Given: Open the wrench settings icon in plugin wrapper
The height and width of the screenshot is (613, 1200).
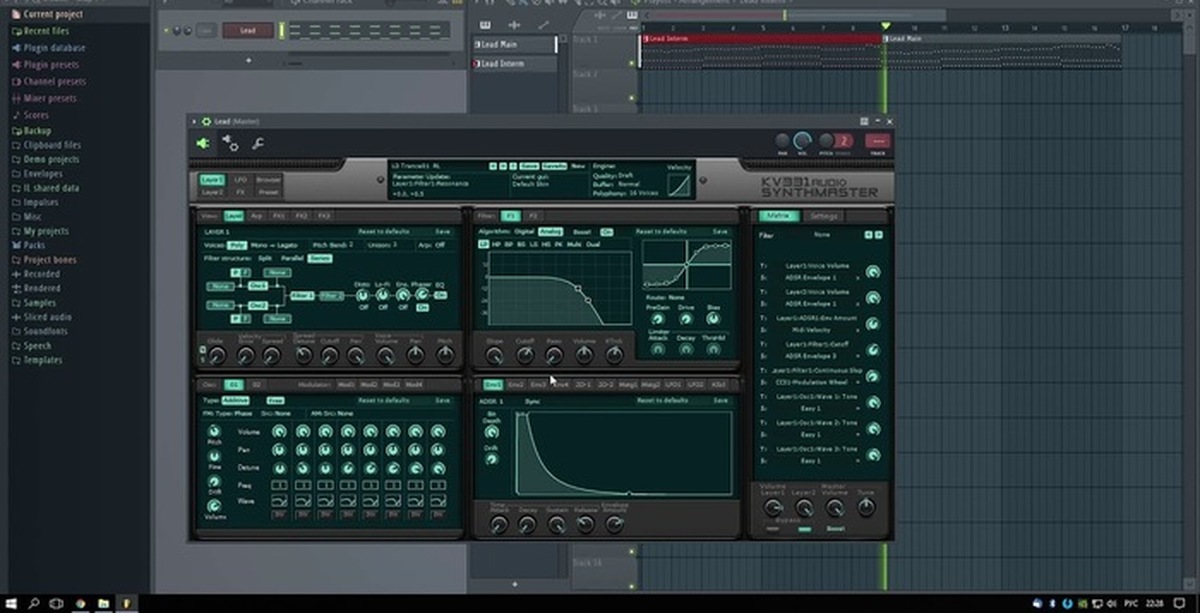Looking at the screenshot, I should point(258,144).
